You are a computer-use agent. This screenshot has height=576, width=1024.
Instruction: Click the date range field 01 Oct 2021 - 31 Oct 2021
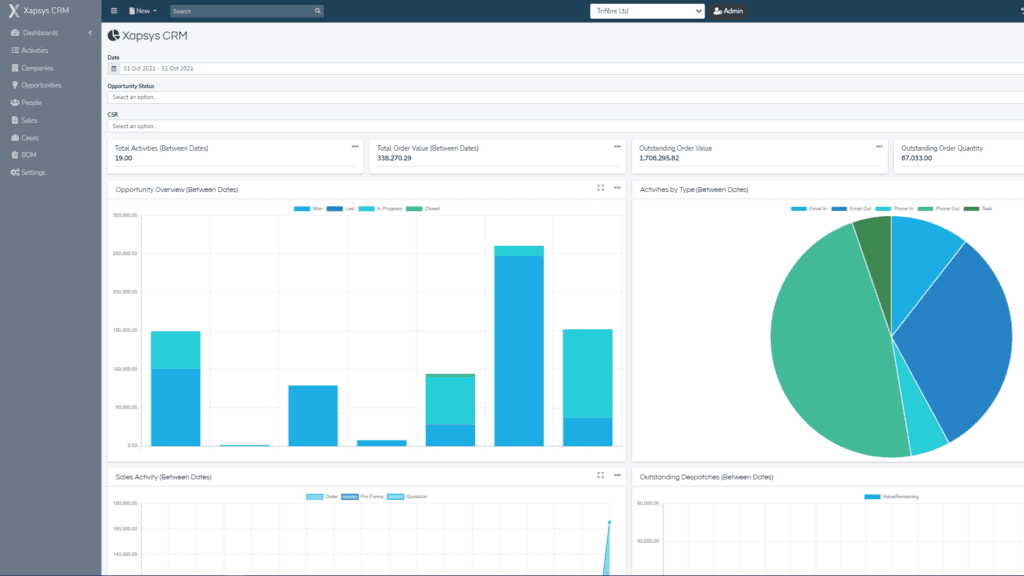[571, 69]
